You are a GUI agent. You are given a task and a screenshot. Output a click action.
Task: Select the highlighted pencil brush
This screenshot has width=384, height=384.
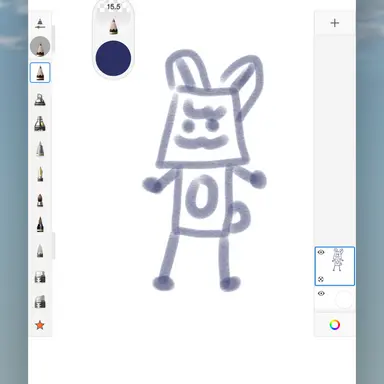(x=40, y=73)
